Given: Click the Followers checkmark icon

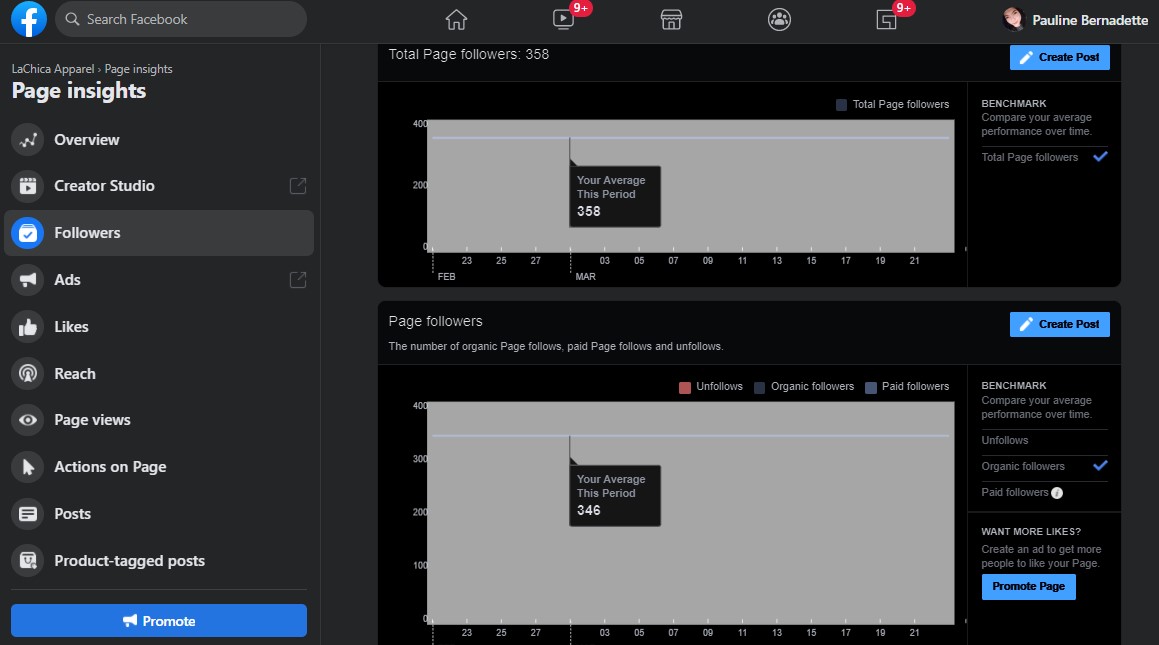Looking at the screenshot, I should (x=27, y=233).
